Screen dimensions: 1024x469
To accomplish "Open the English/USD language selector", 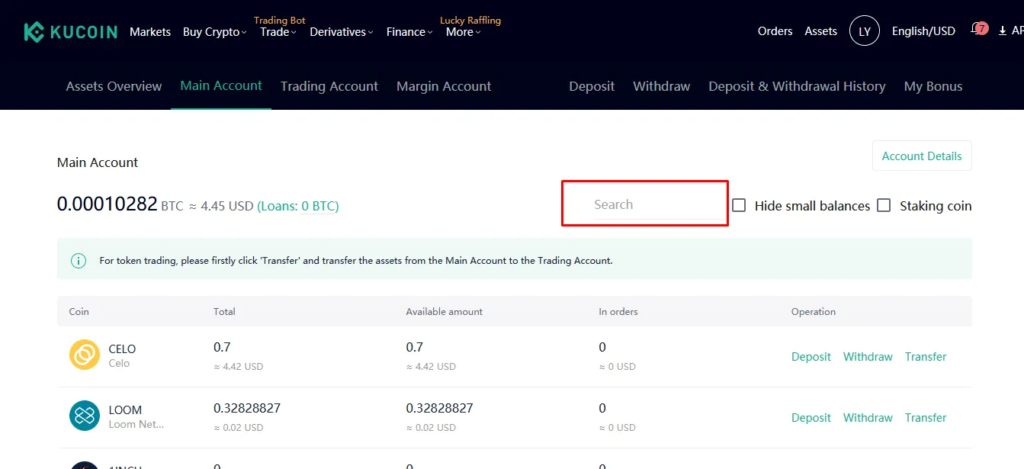I will (x=923, y=31).
